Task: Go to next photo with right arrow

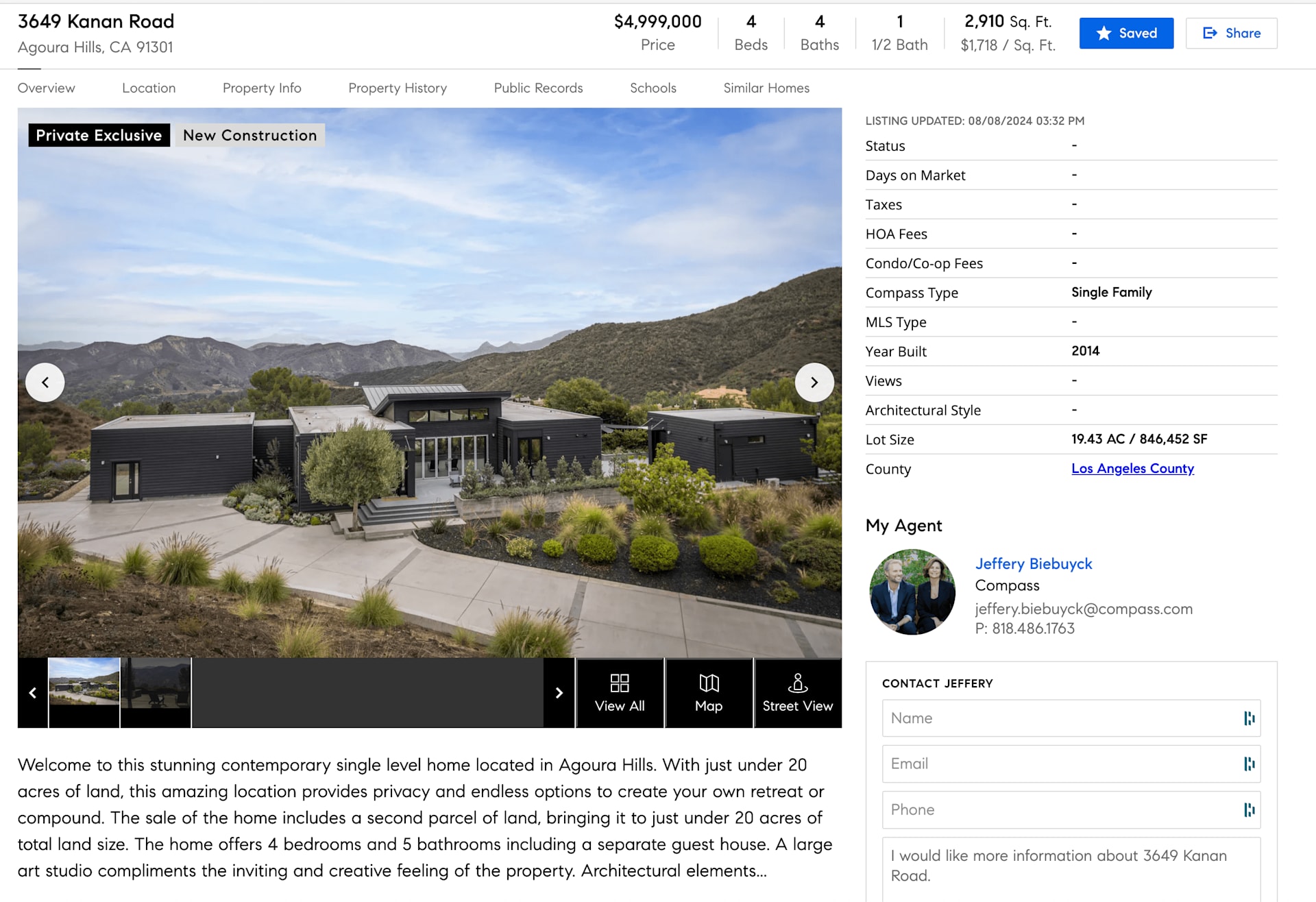Action: (x=814, y=382)
